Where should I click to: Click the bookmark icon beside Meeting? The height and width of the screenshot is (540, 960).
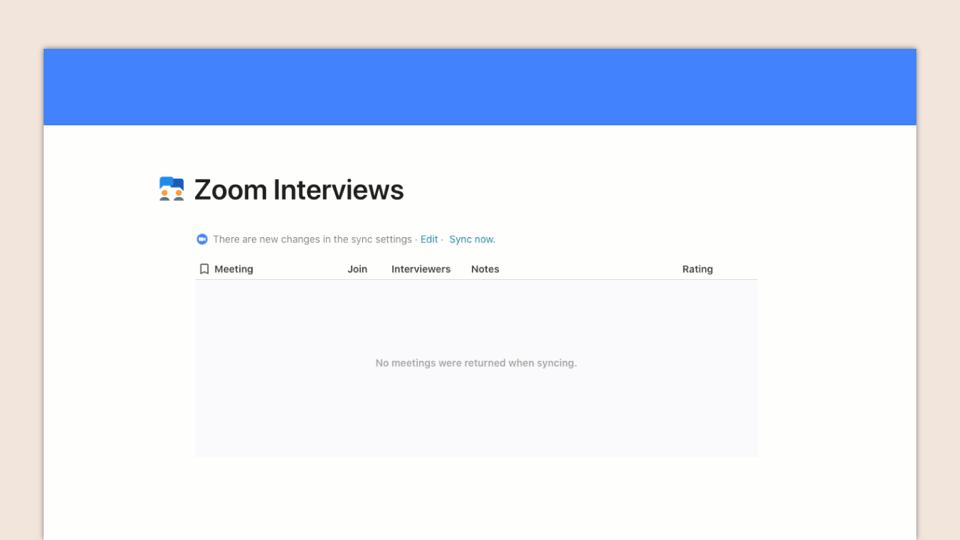click(204, 269)
